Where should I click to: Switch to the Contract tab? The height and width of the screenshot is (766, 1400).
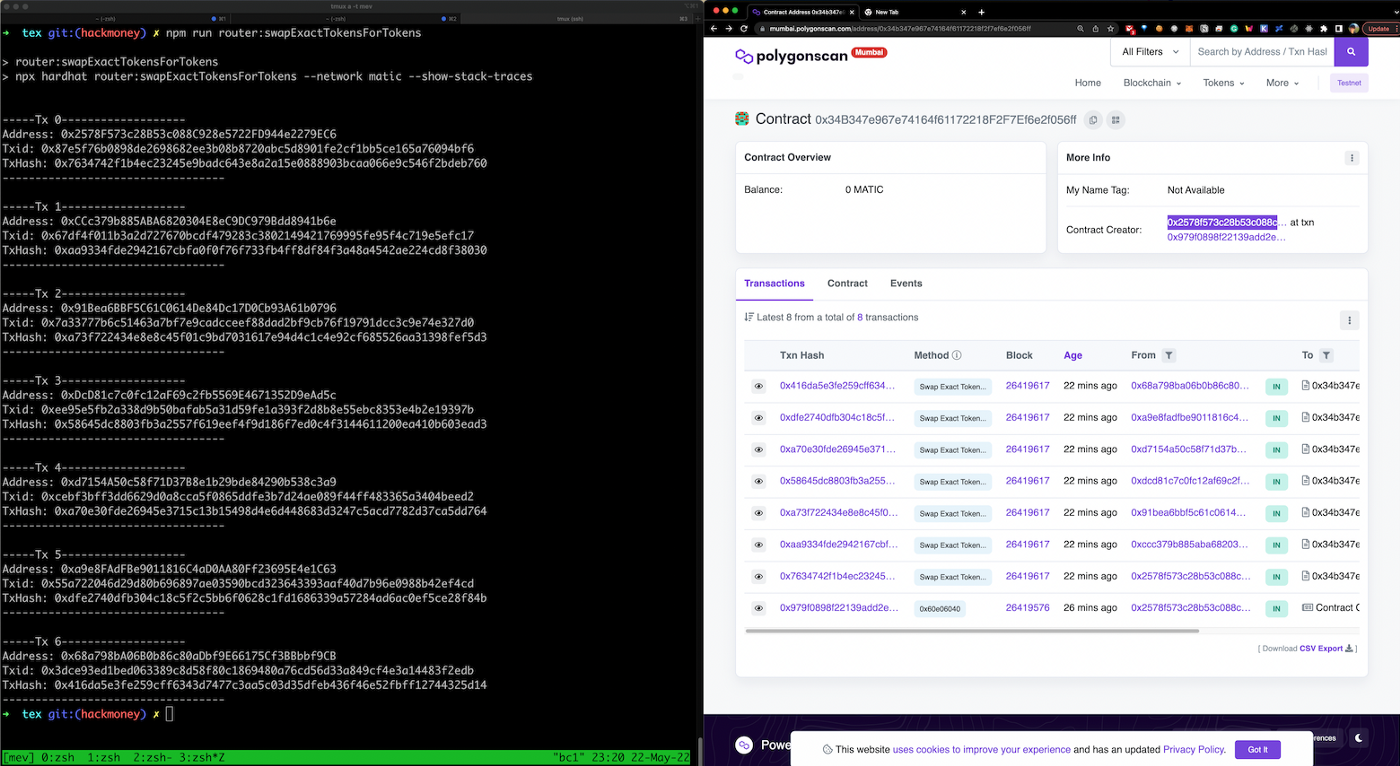tap(847, 284)
